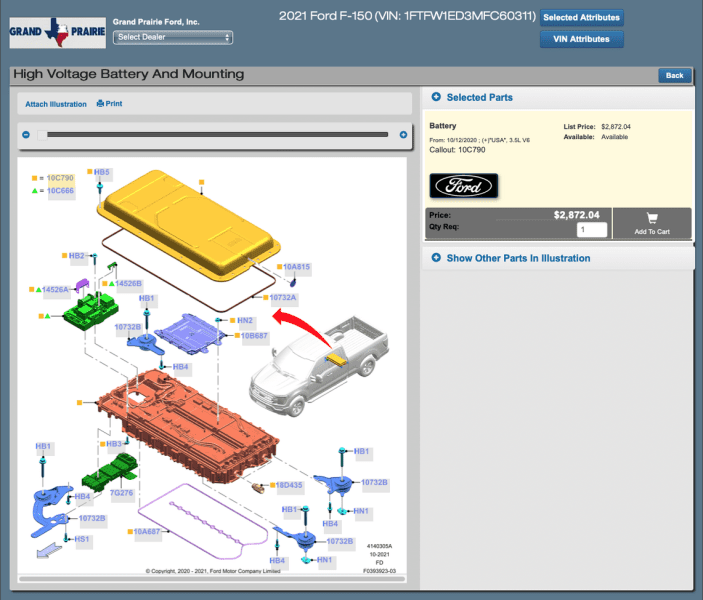Click the Qty Req input field
Screen dimensions: 703x600
[591, 230]
